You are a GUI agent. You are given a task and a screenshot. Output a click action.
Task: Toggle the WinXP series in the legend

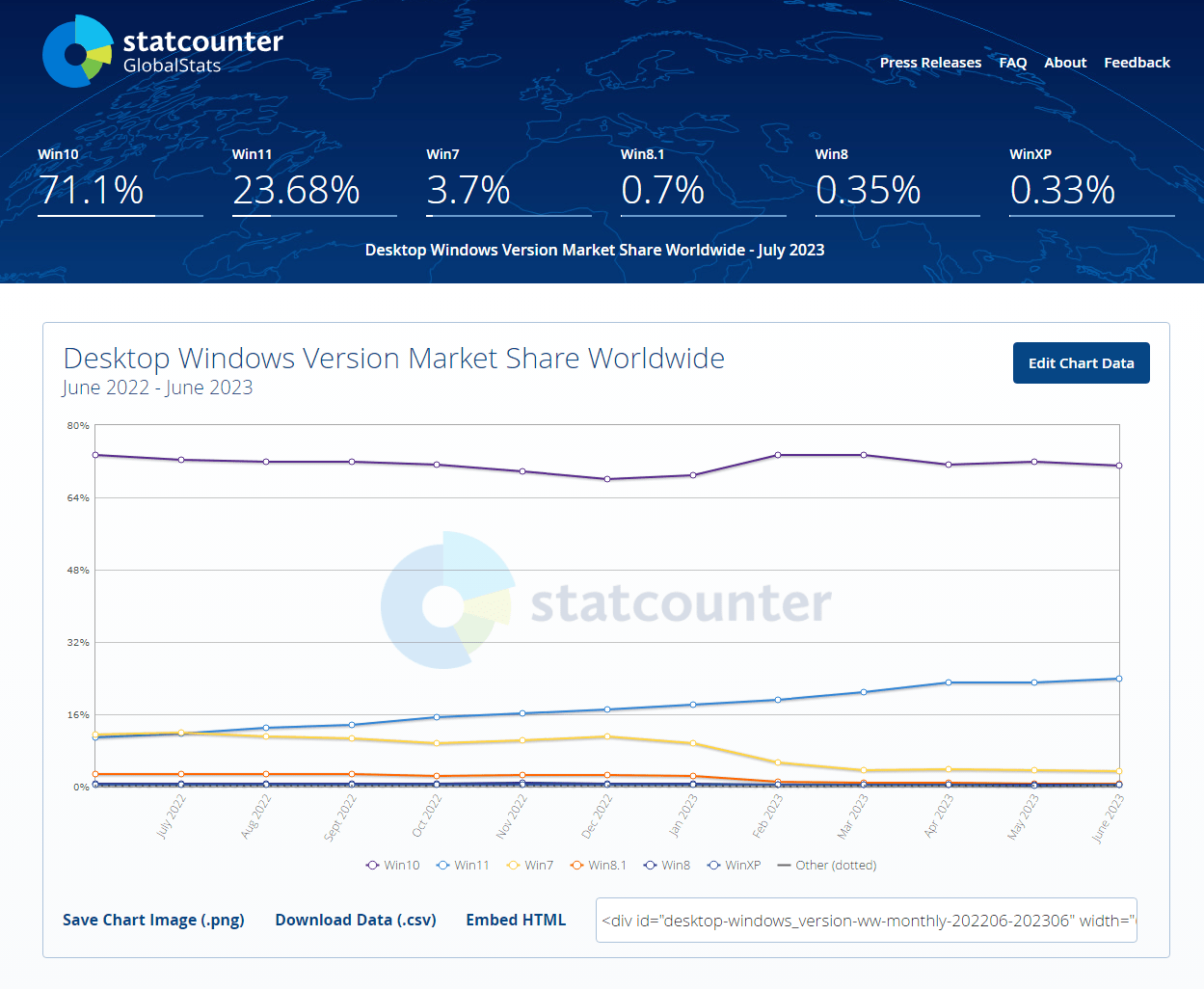(x=713, y=865)
